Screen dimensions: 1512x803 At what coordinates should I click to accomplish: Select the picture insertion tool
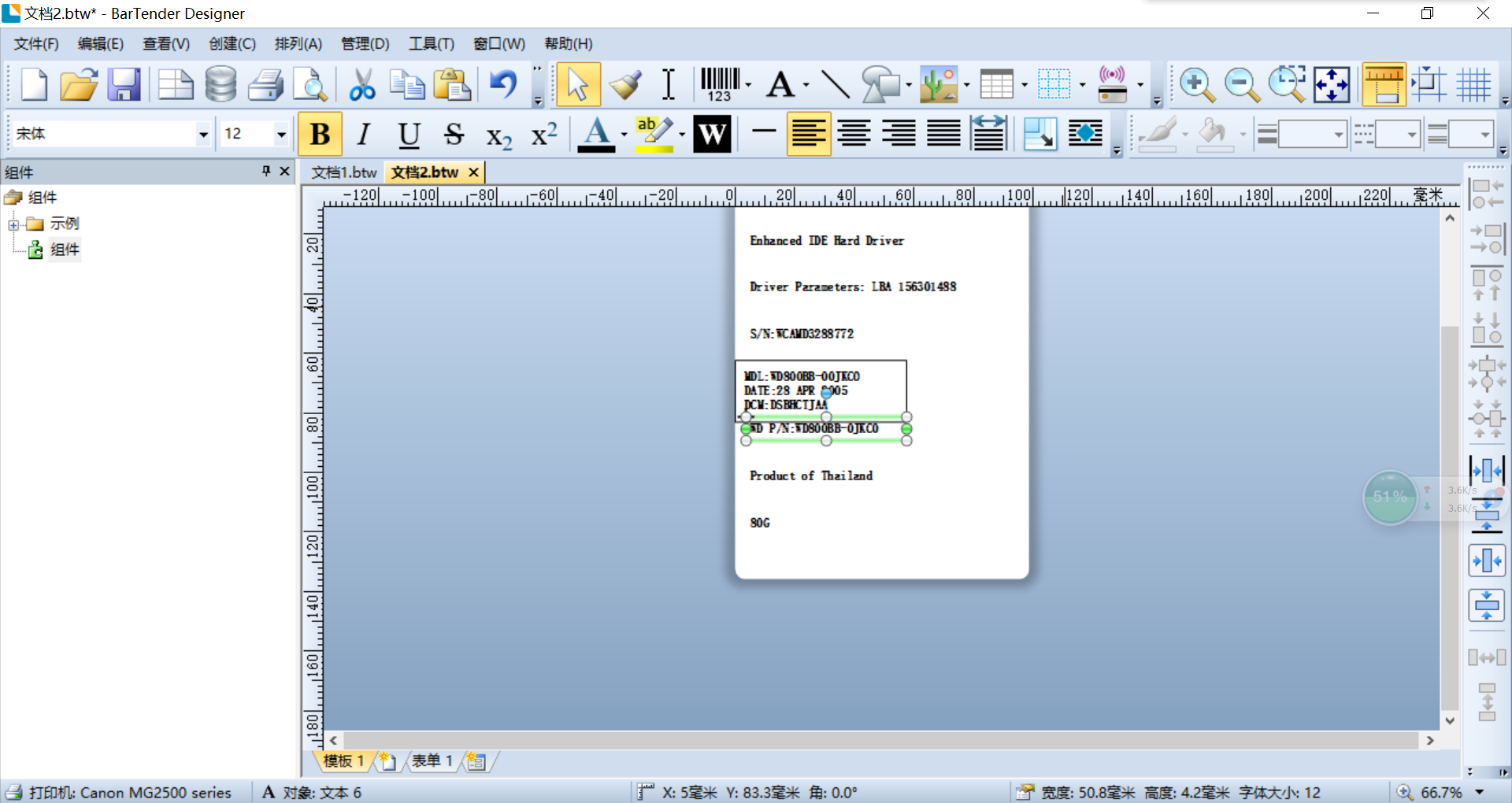pos(939,85)
